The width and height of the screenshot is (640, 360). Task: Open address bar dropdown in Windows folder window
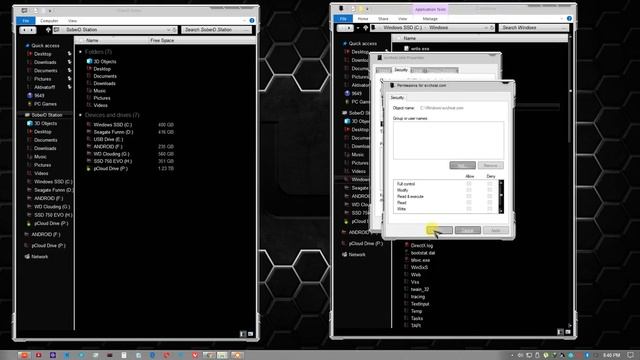[486, 28]
